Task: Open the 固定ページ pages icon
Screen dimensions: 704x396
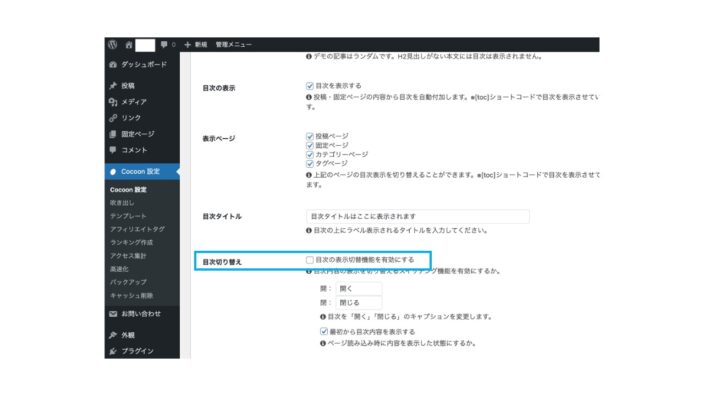Action: 113,134
